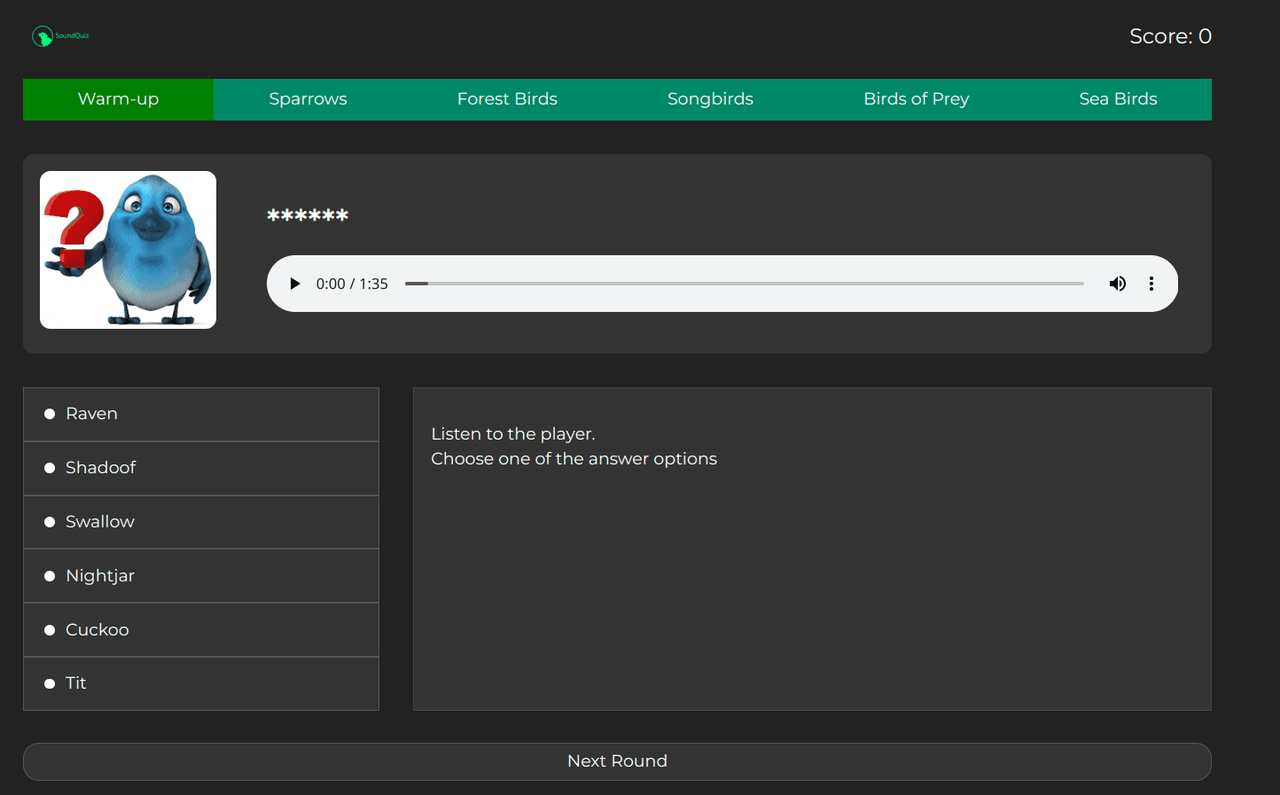1280x795 pixels.
Task: Select the Raven answer option
Action: pos(201,414)
